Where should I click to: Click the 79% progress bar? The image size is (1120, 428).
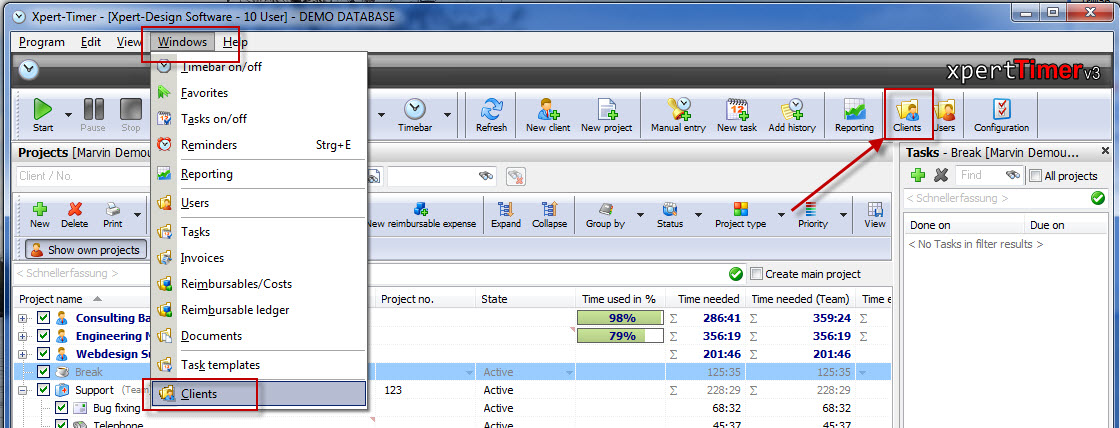pos(620,336)
